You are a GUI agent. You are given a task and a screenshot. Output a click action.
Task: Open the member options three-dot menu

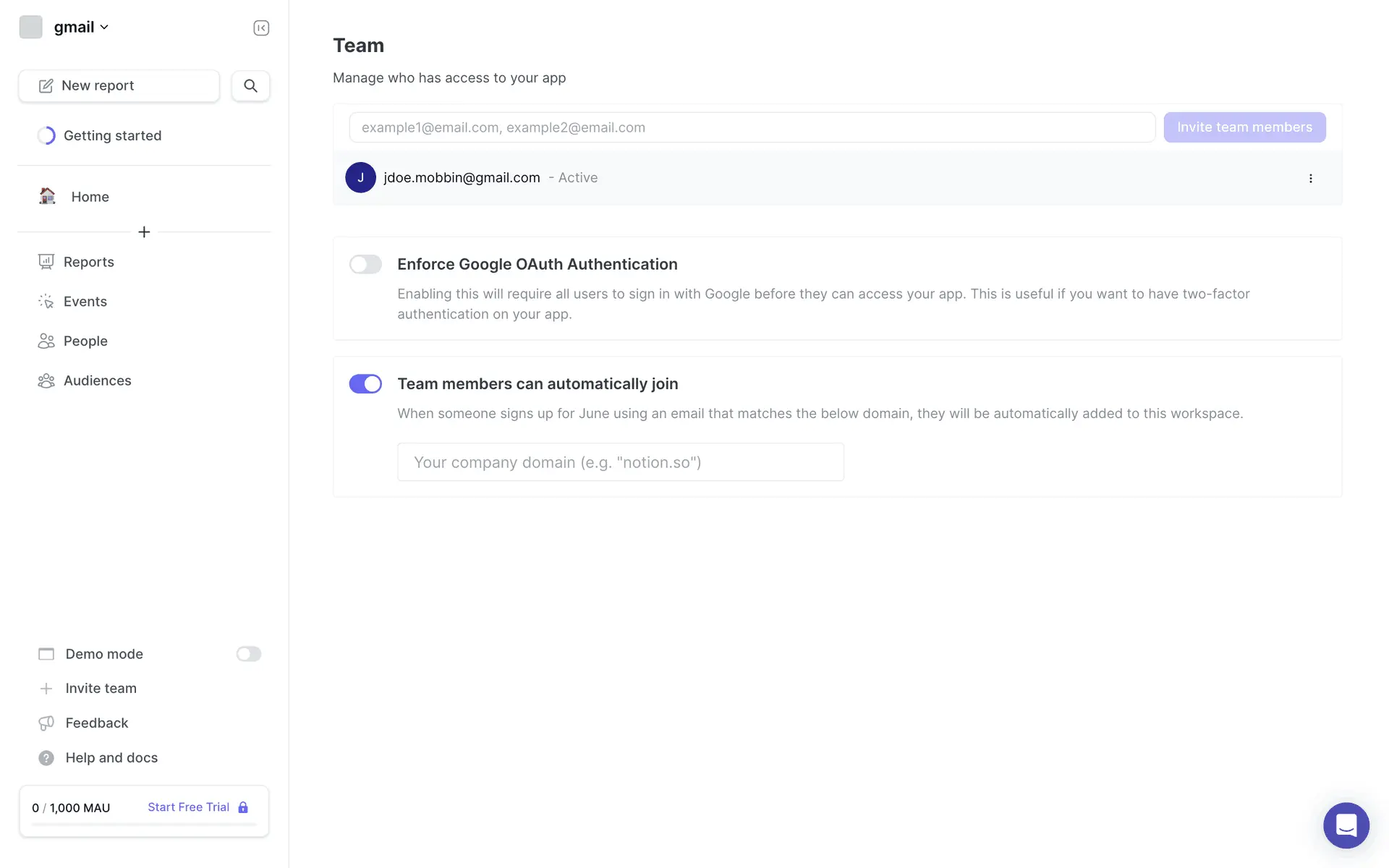pos(1310,178)
